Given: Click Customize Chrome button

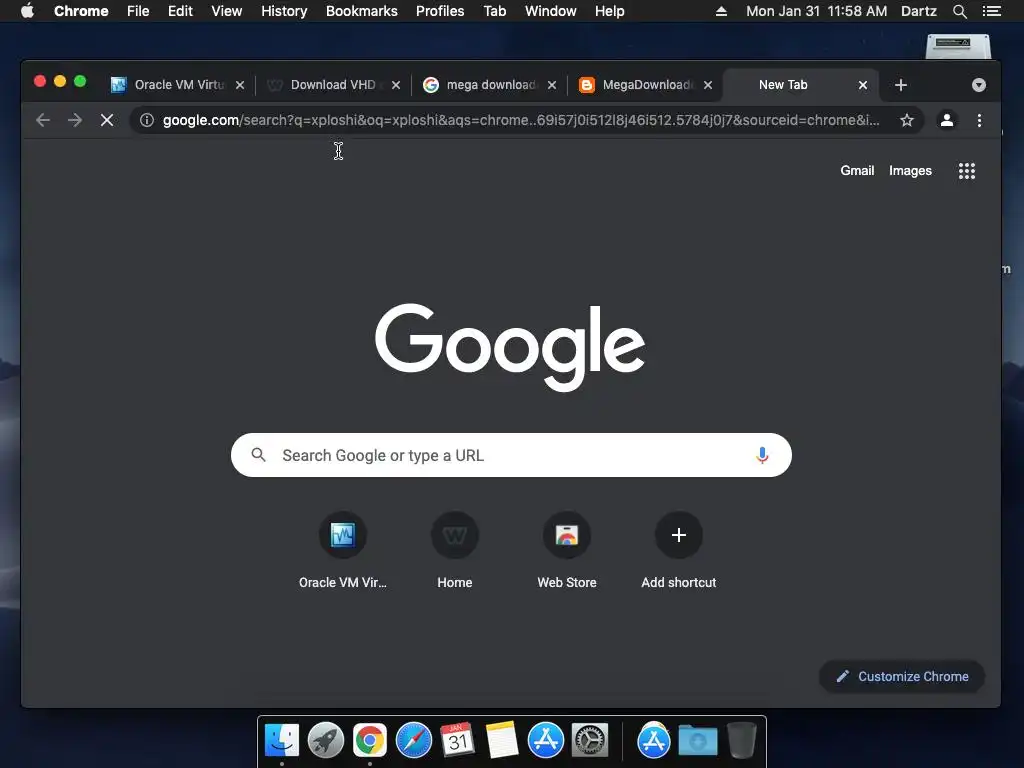Looking at the screenshot, I should coord(902,677).
